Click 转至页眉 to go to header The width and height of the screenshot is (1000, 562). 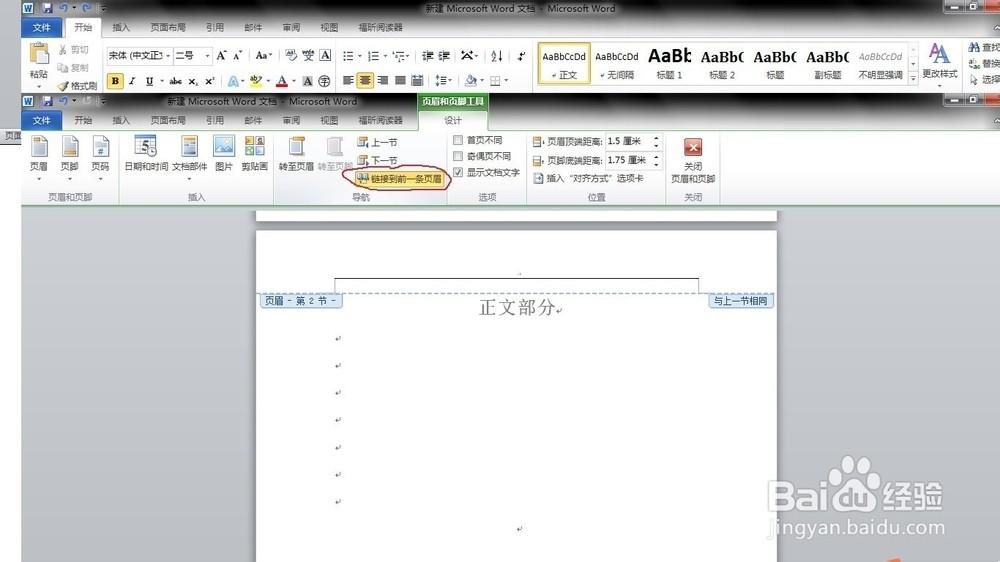[296, 154]
